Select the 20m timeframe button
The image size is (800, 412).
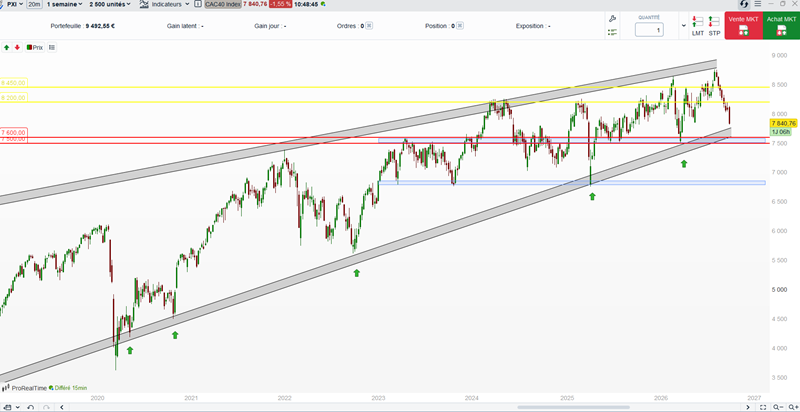[x=34, y=4]
